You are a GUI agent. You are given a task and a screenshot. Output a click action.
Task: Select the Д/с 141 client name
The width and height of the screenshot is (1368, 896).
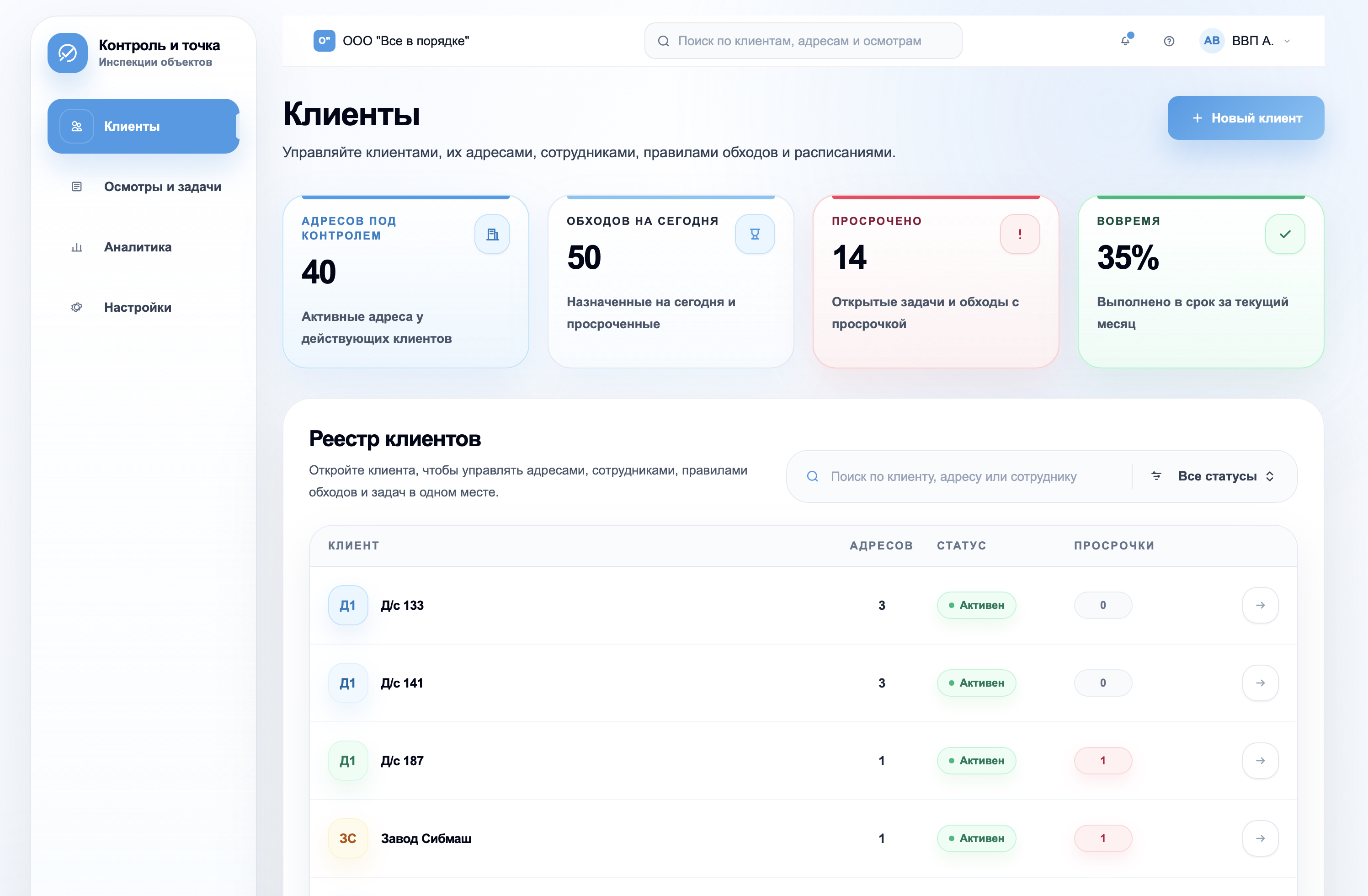[402, 683]
